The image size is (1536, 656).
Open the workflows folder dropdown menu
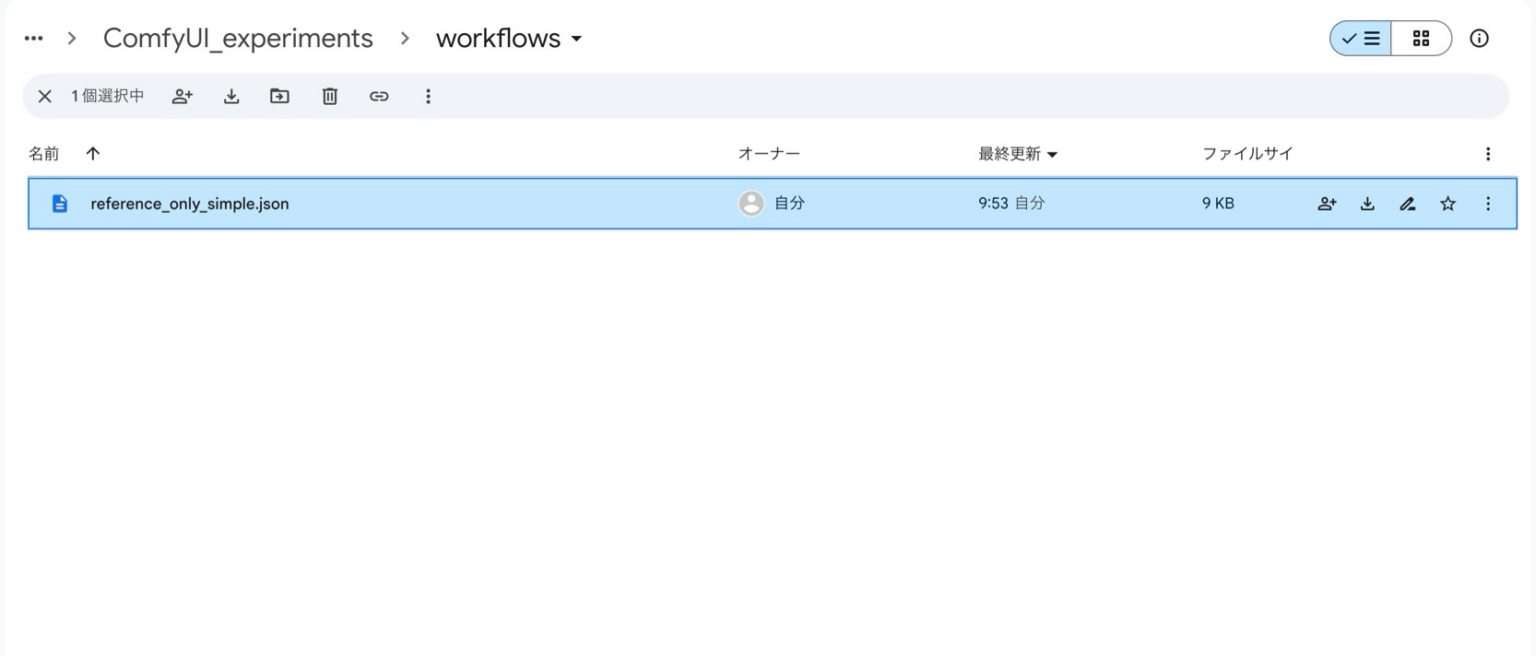576,39
